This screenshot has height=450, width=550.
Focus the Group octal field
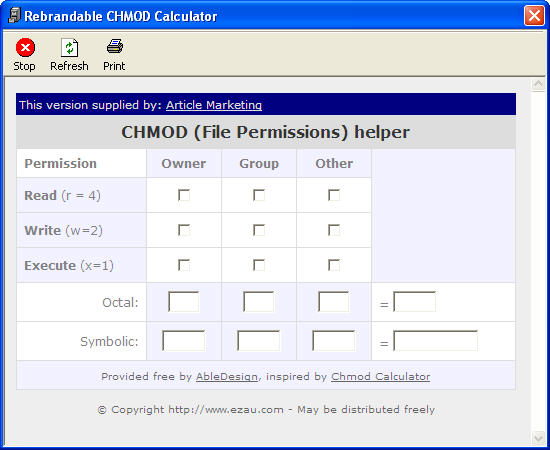259,302
